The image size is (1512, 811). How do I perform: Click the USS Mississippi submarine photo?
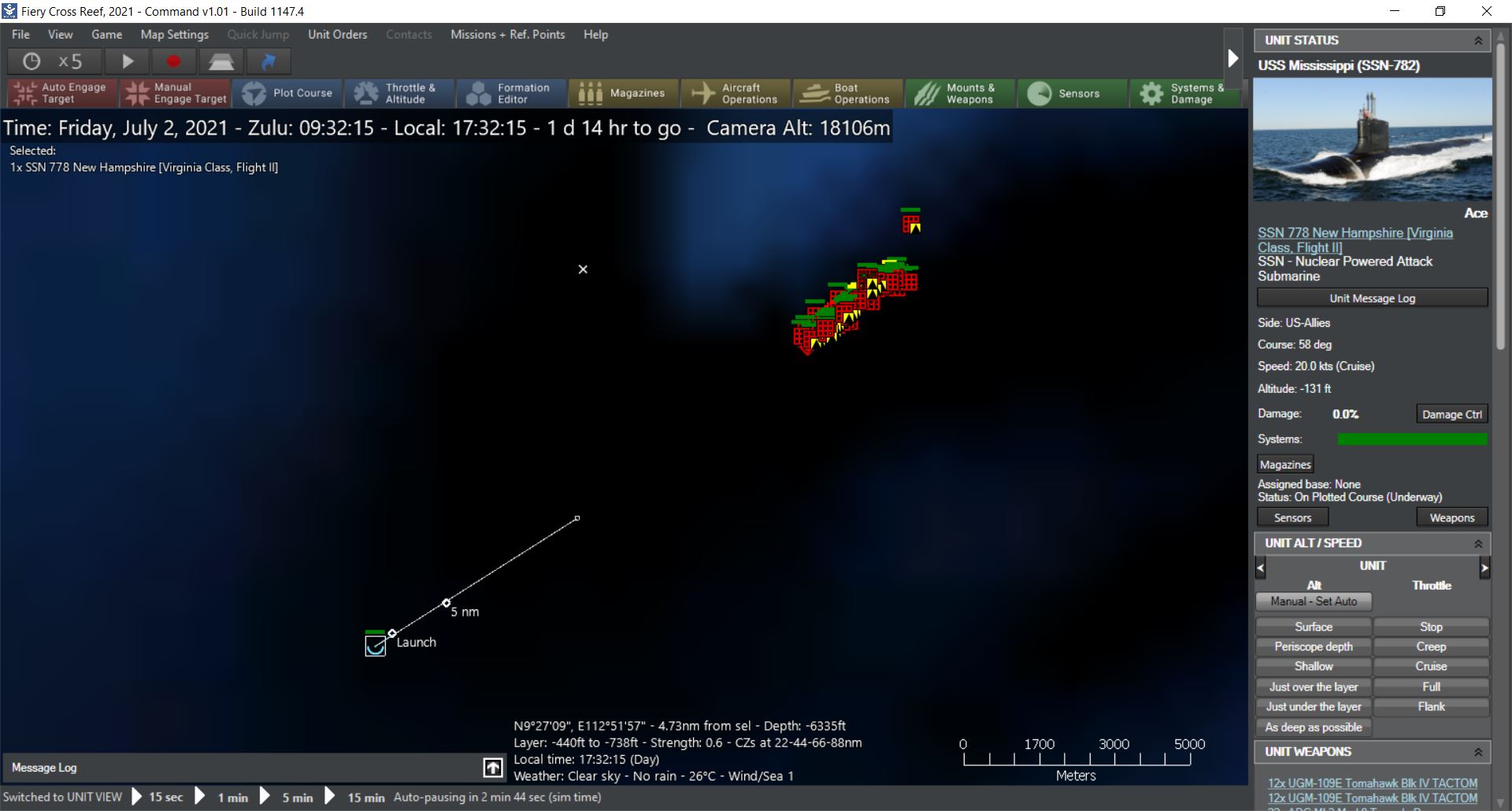tap(1372, 139)
